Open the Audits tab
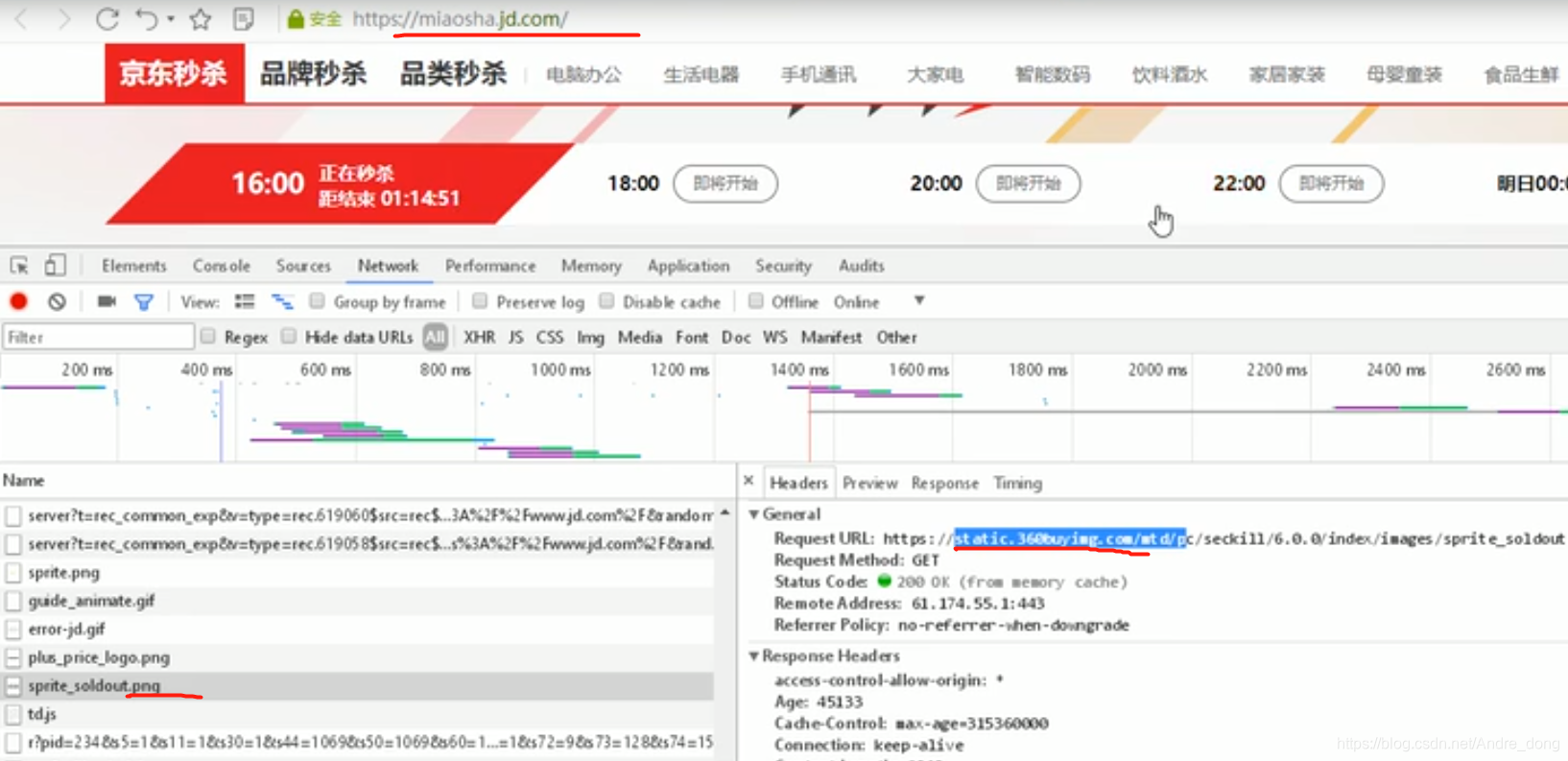Image resolution: width=1568 pixels, height=761 pixels. (861, 266)
